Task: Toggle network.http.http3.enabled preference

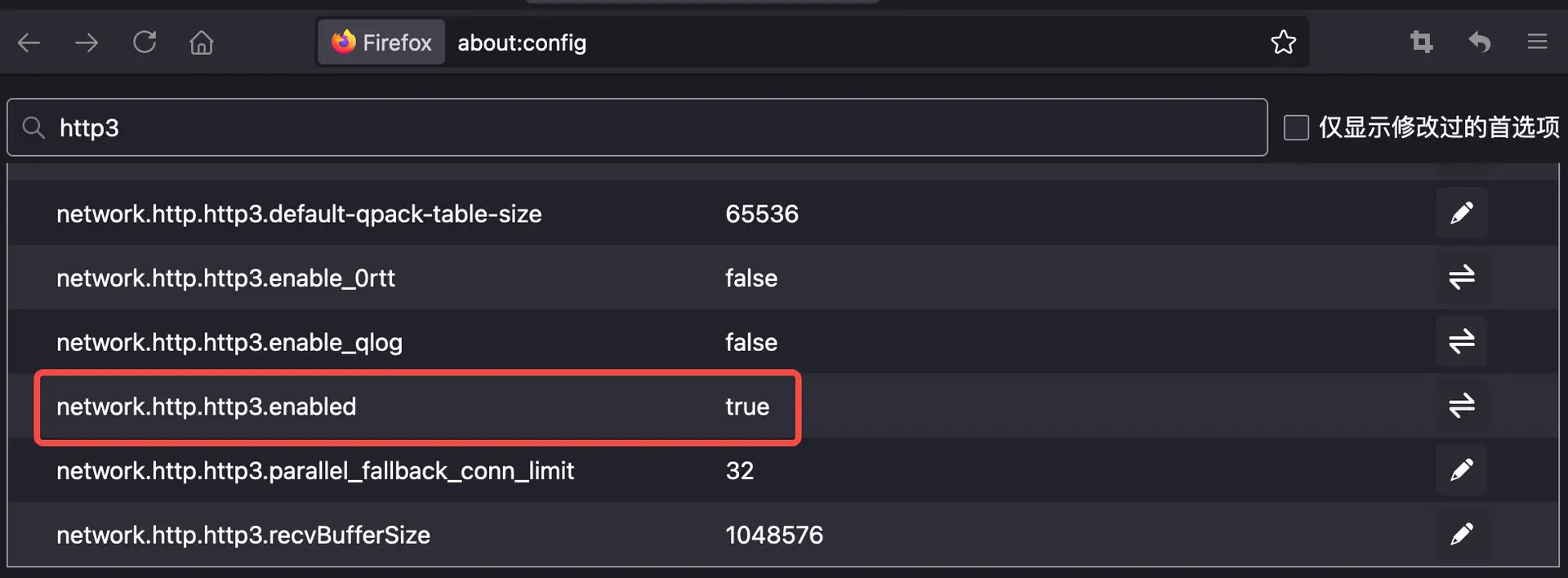Action: (x=1462, y=406)
